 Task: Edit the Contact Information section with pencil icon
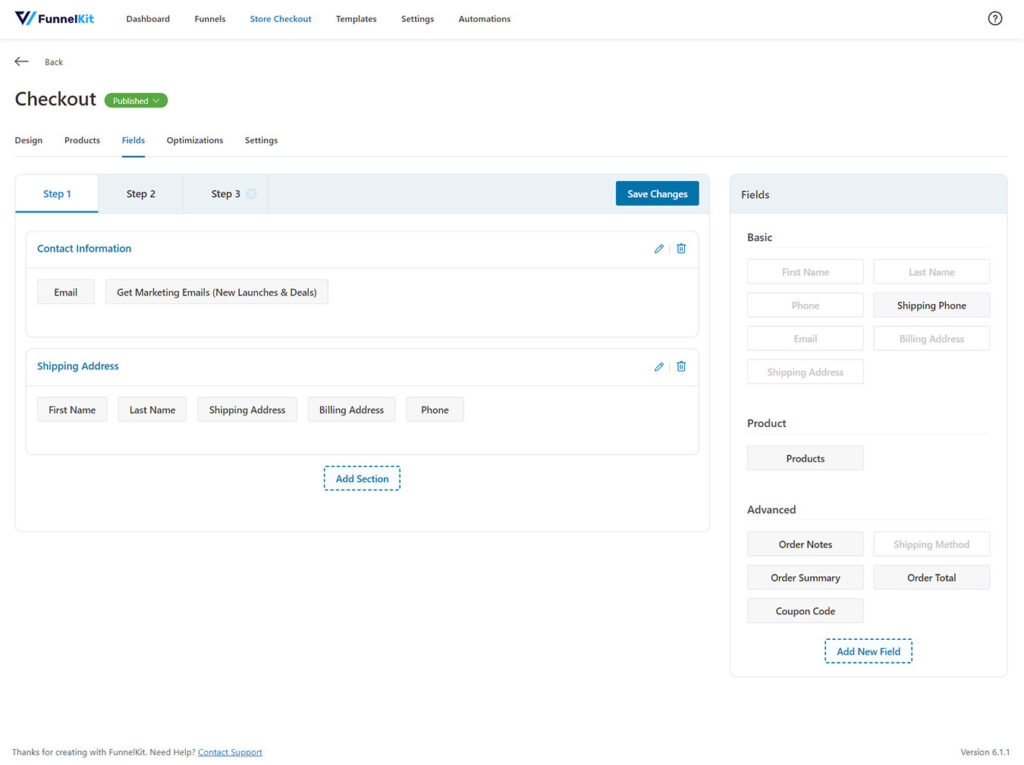(x=659, y=248)
